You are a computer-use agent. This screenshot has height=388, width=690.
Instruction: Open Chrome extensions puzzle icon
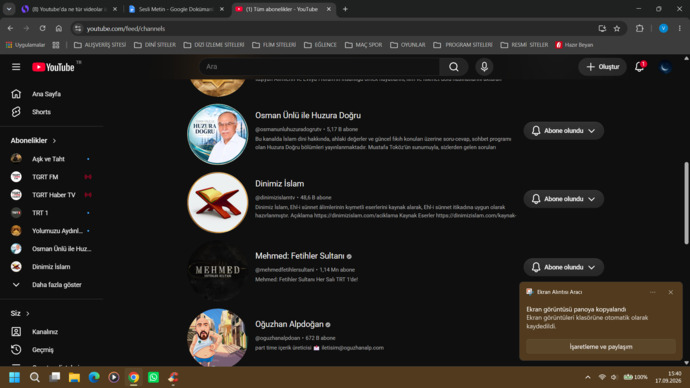pyautogui.click(x=639, y=28)
